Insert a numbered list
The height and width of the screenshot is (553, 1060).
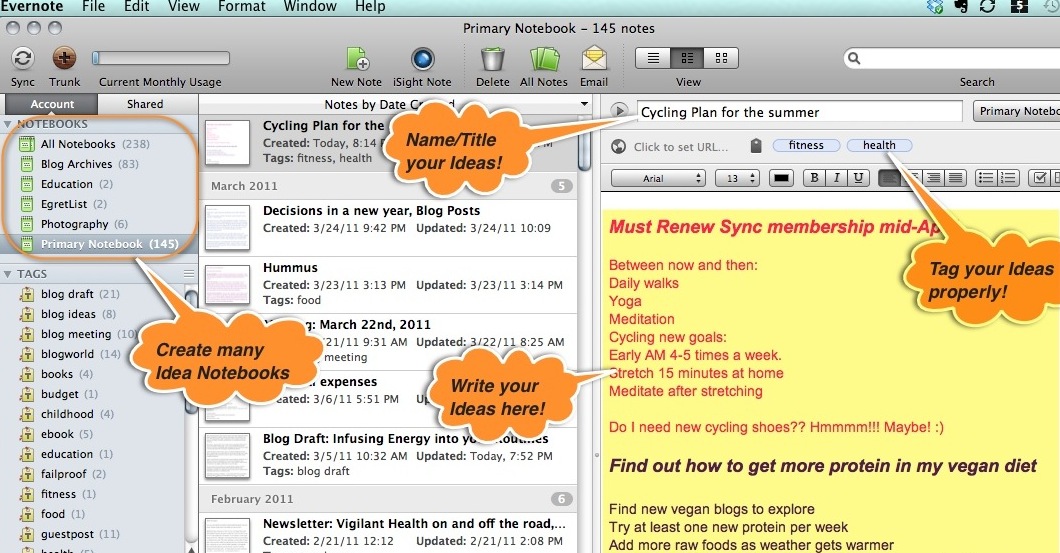pyautogui.click(x=1008, y=178)
